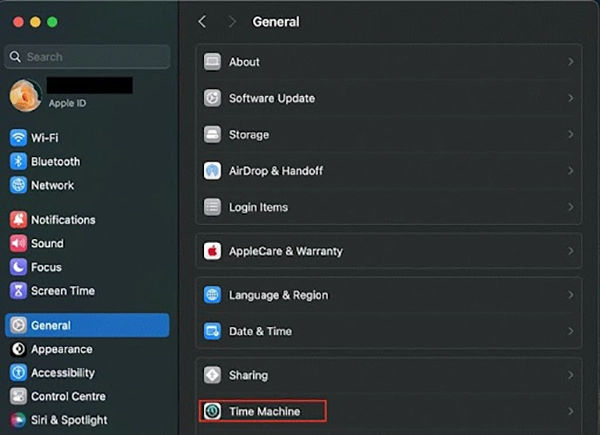This screenshot has height=435, width=600.
Task: Click the Focus moon icon
Action: click(18, 267)
